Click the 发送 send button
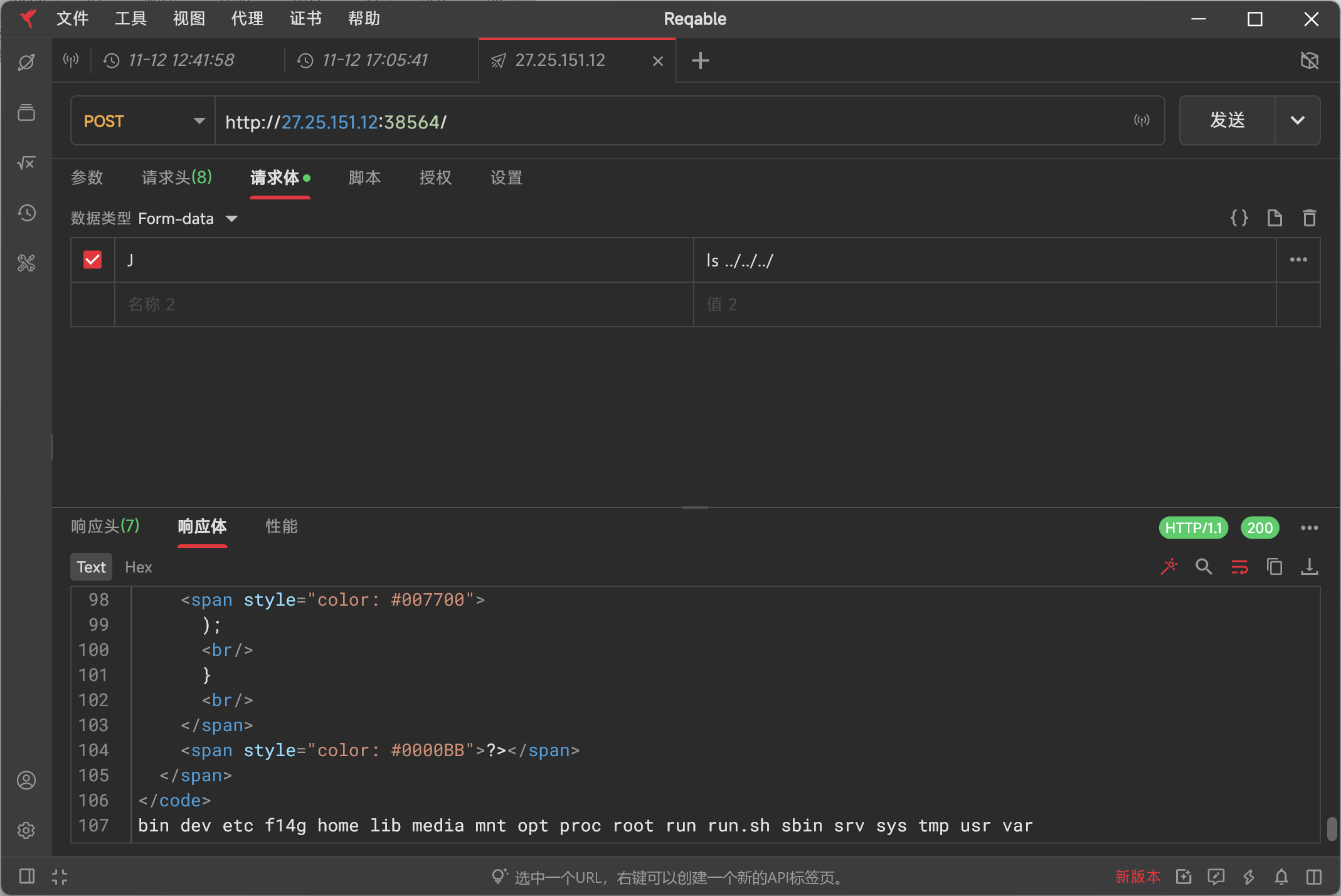Image resolution: width=1341 pixels, height=896 pixels. click(1227, 120)
